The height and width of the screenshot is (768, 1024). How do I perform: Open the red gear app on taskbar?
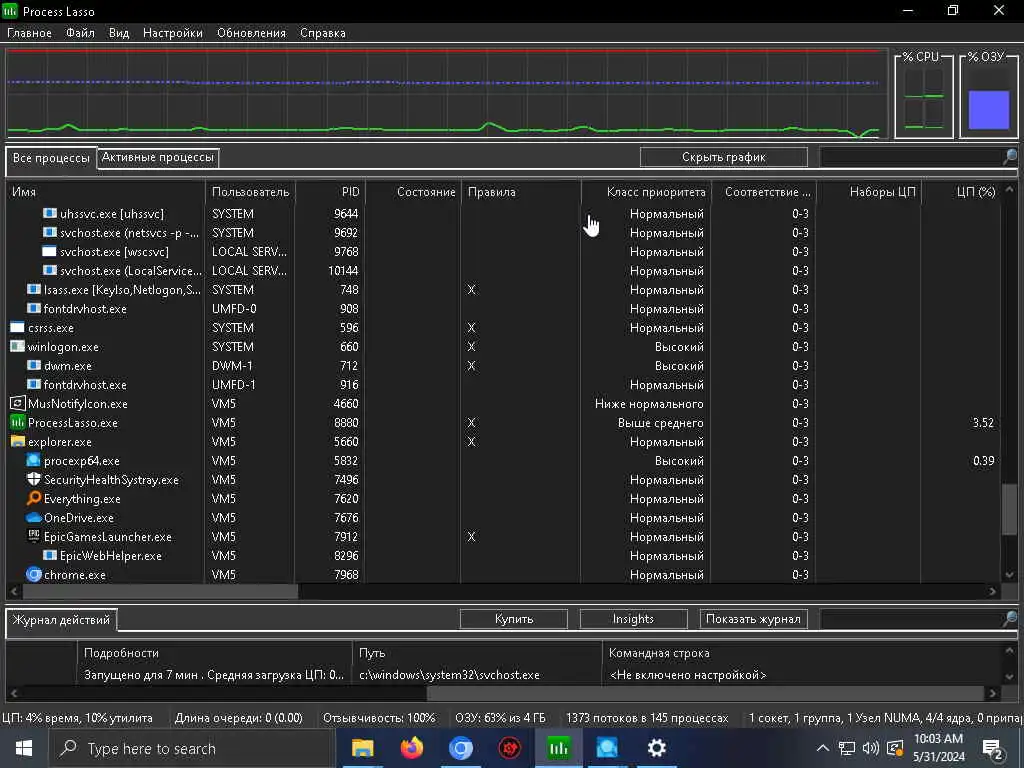point(509,748)
